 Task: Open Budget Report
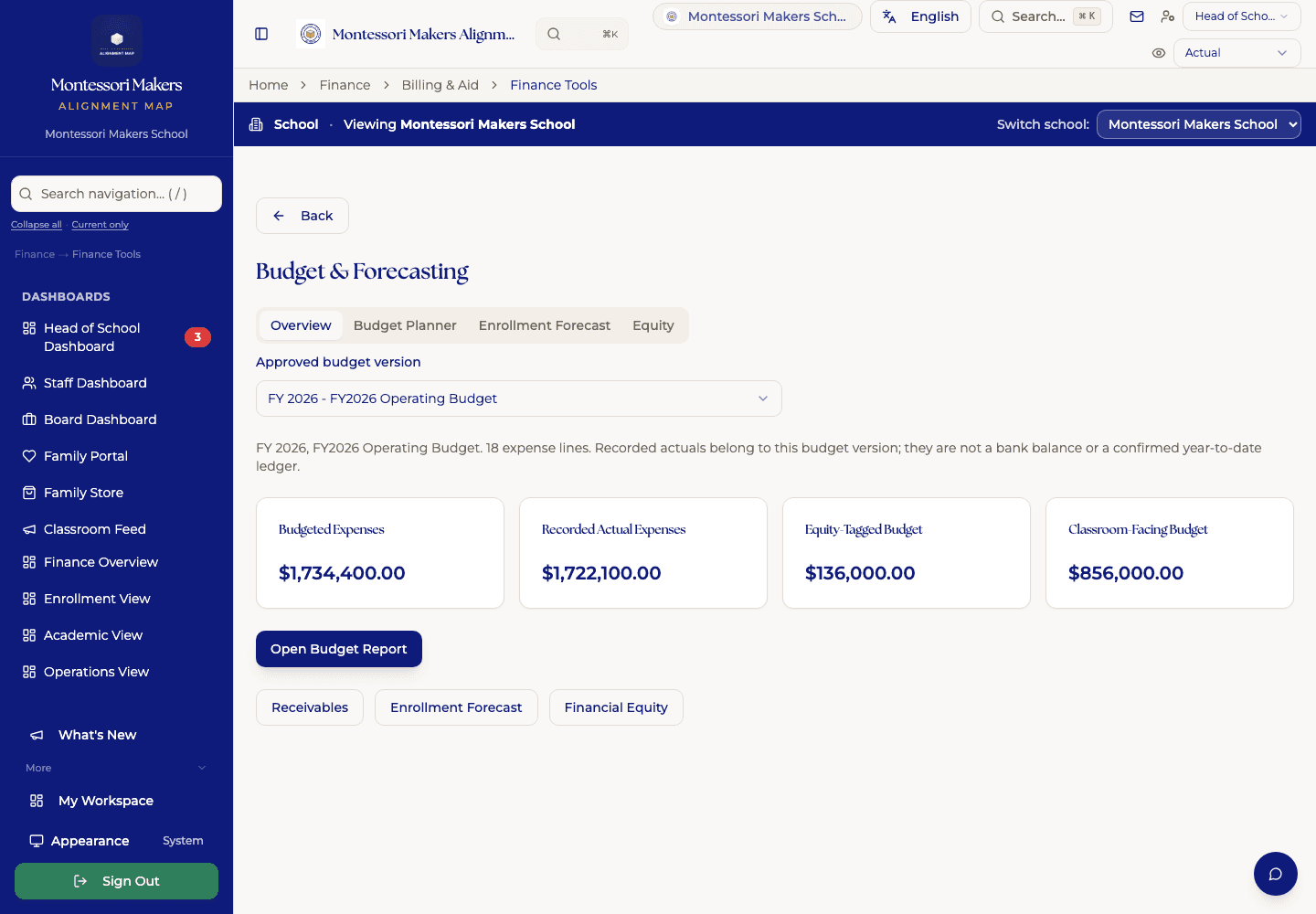tap(339, 649)
